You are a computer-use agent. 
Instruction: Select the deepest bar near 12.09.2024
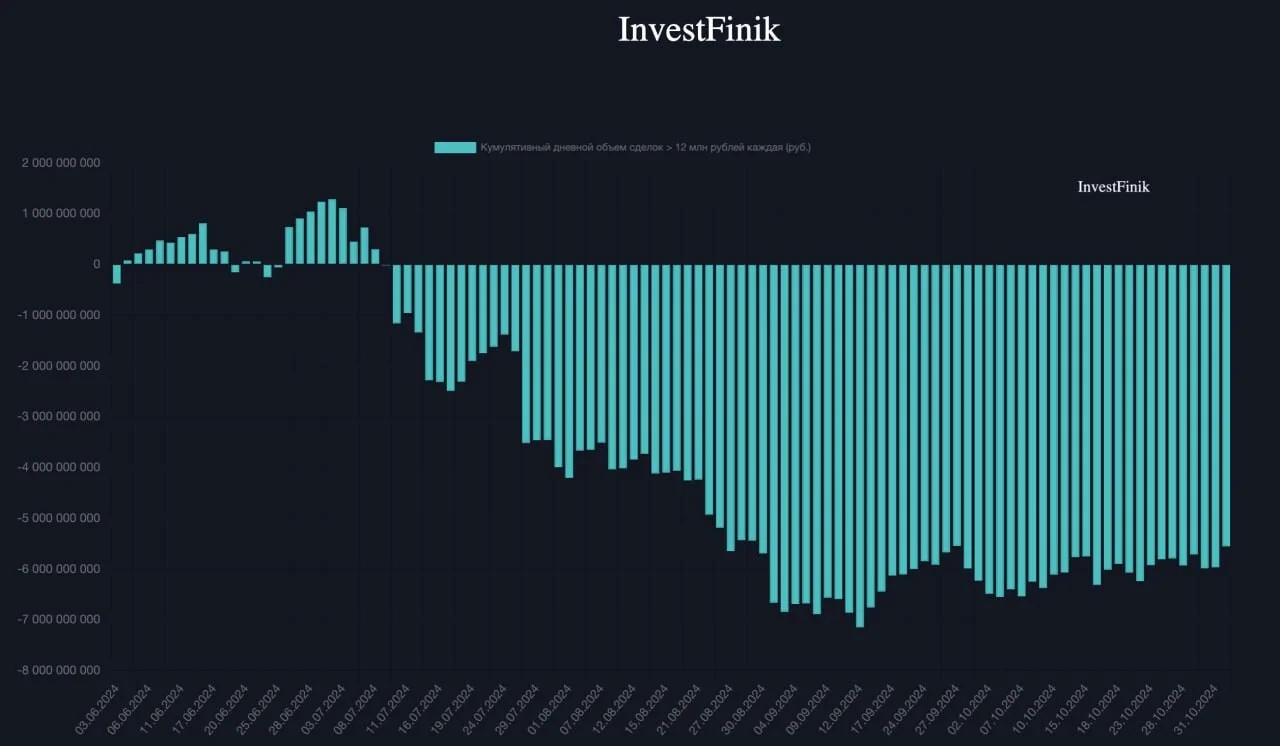pos(860,446)
